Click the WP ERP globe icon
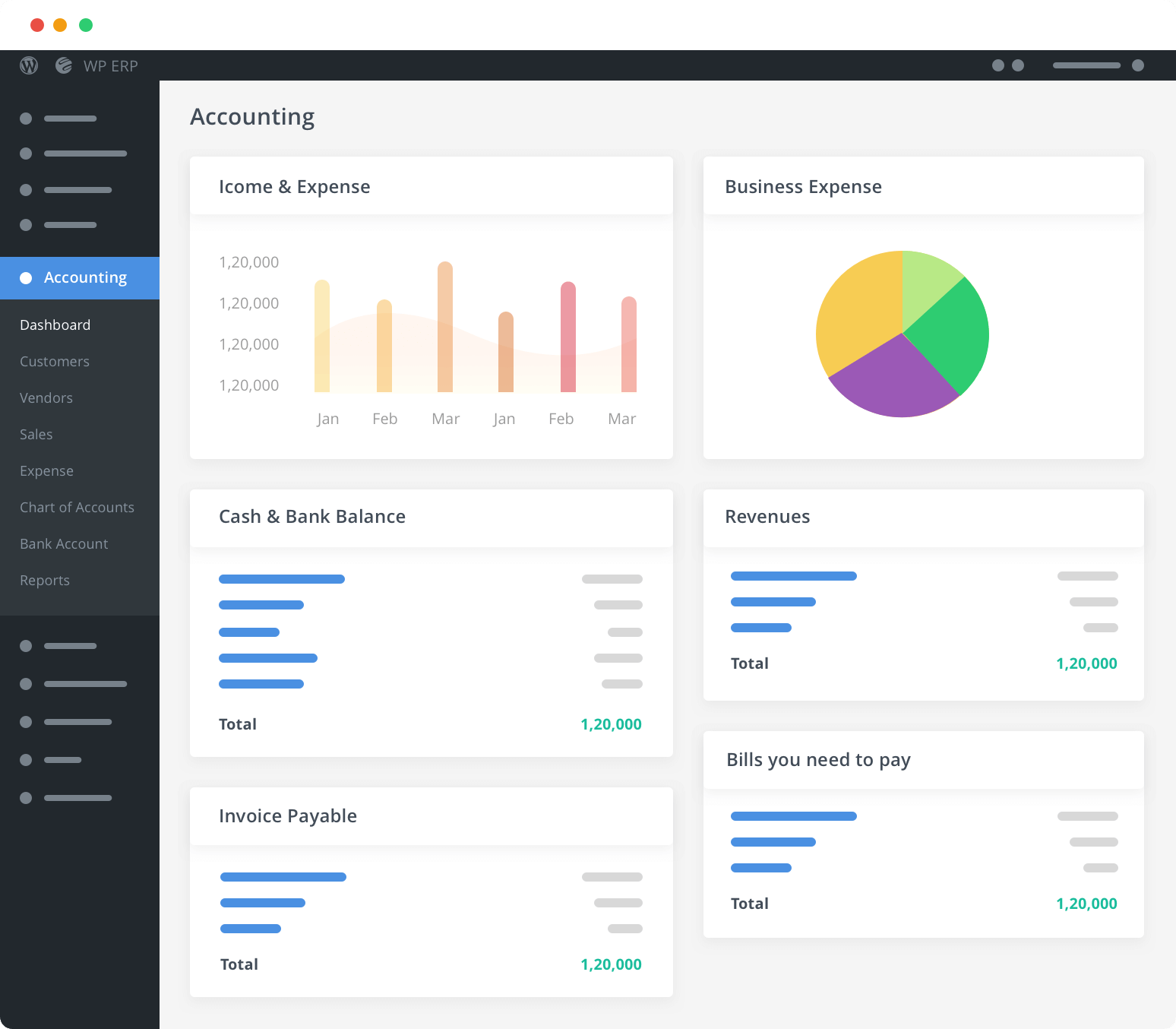 pyautogui.click(x=62, y=65)
